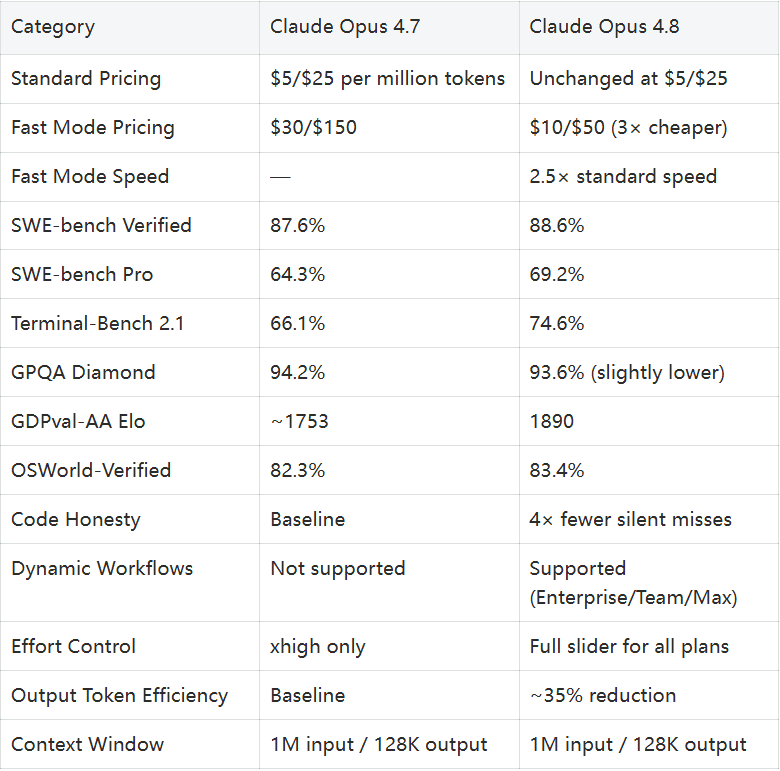Screen dimensions: 780x771
Task: Click the GDPval-AA Elo value 1890
Action: point(552,421)
